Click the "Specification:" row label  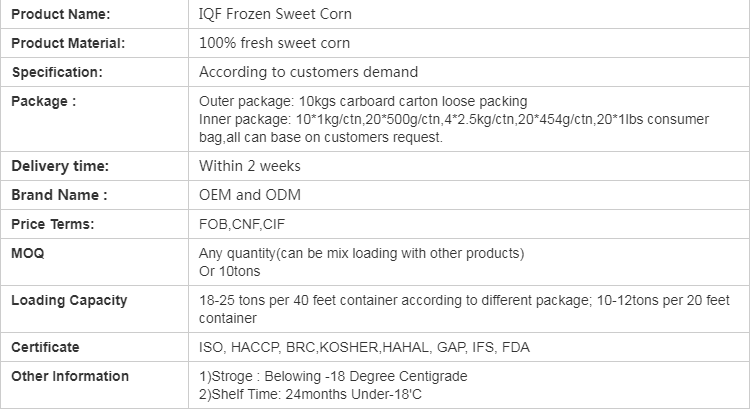(57, 72)
